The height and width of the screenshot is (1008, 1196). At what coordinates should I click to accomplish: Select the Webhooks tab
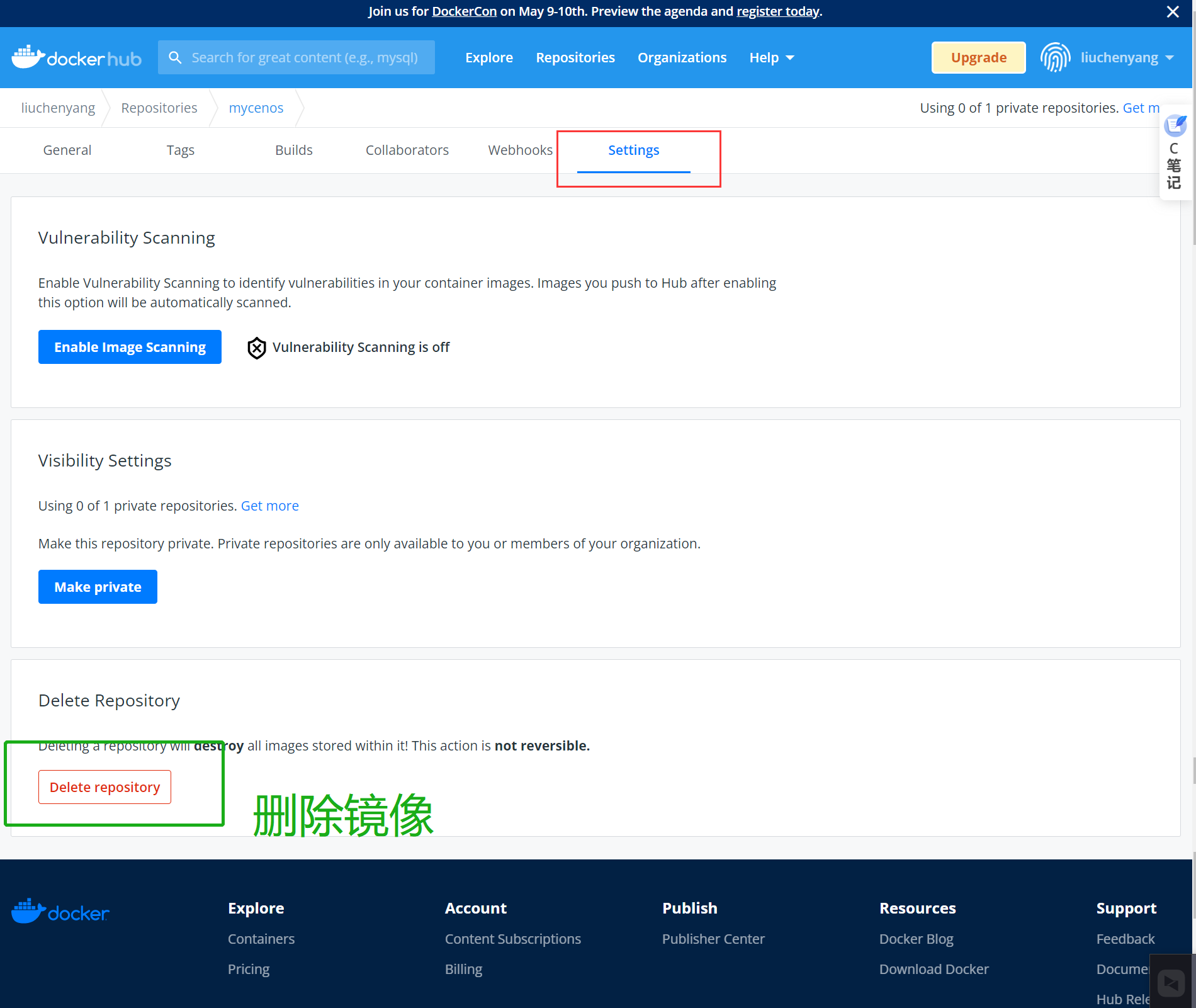click(x=520, y=150)
